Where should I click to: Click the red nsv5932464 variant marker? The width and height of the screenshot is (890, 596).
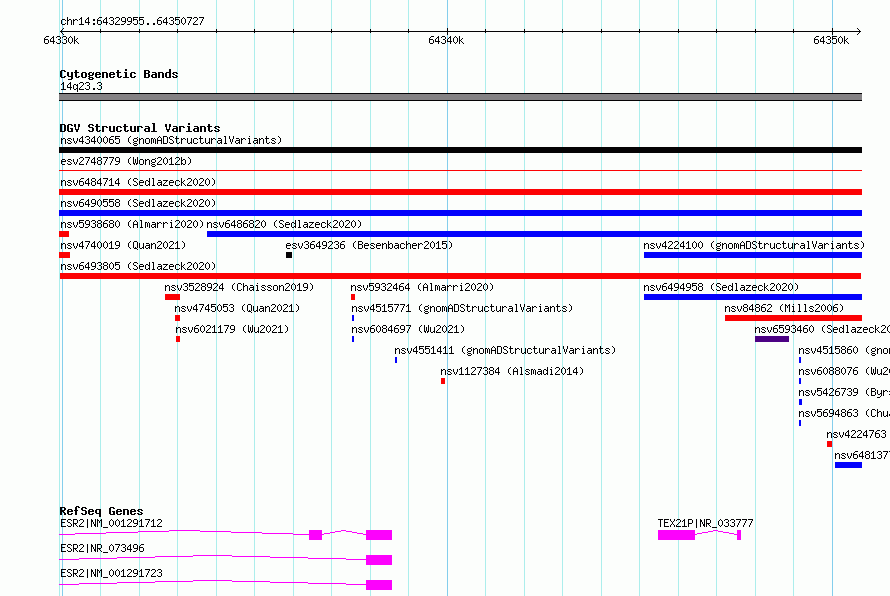tap(353, 297)
